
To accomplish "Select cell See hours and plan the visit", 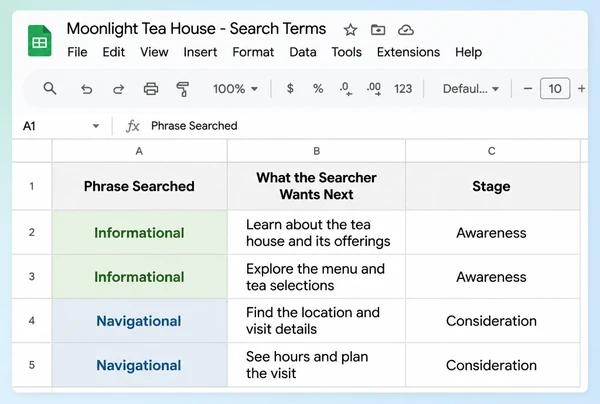I will click(316, 365).
